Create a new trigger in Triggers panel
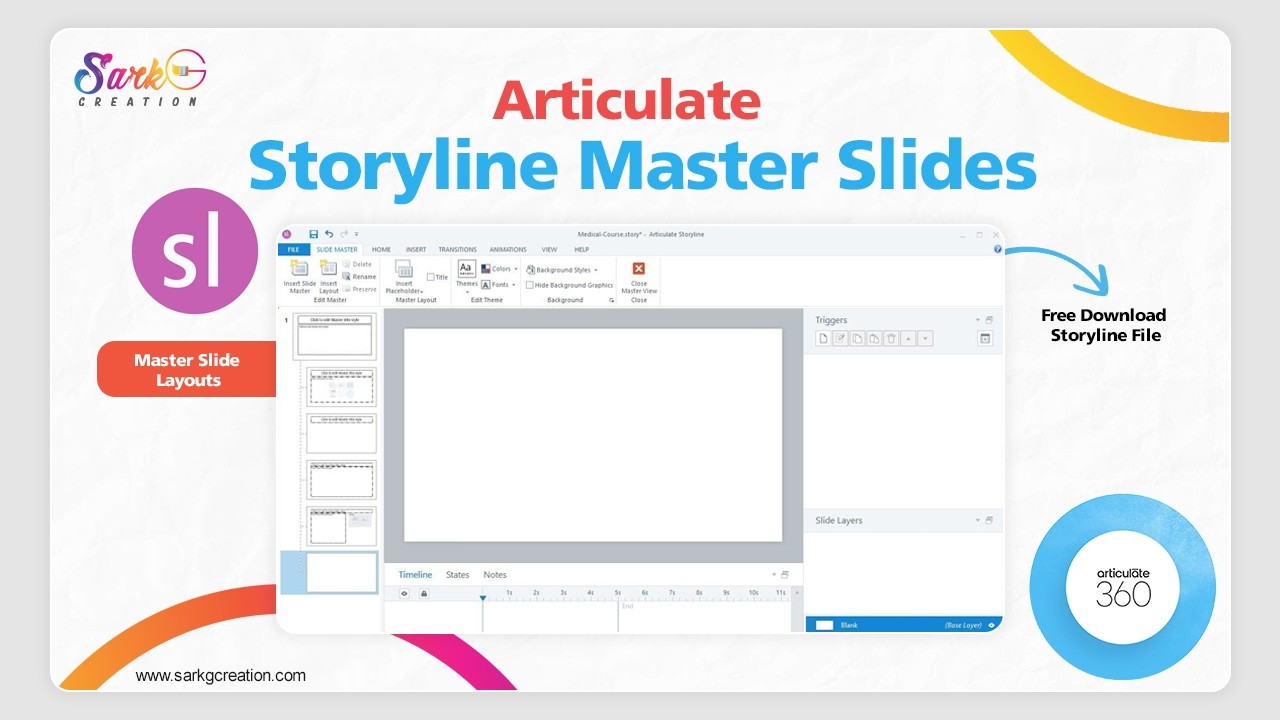 (823, 339)
